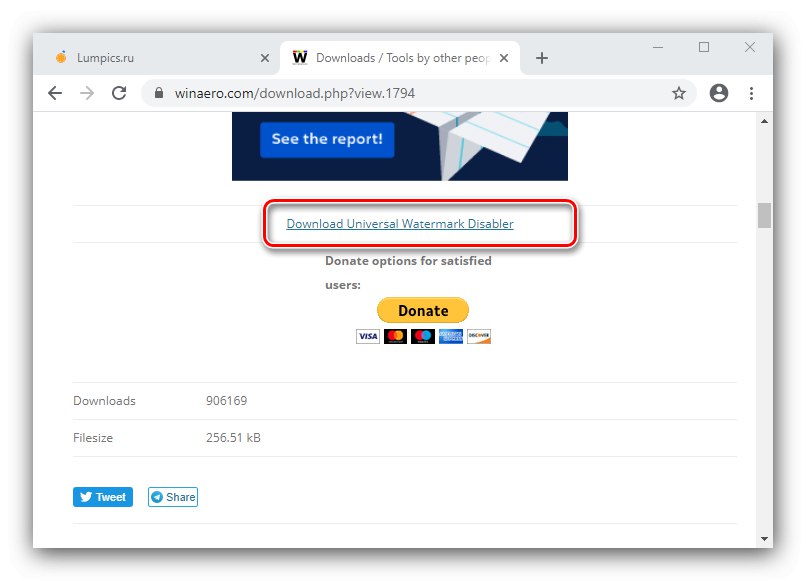This screenshot has height=581, width=806.
Task: Close the Lumpics.ru tab
Action: click(265, 58)
